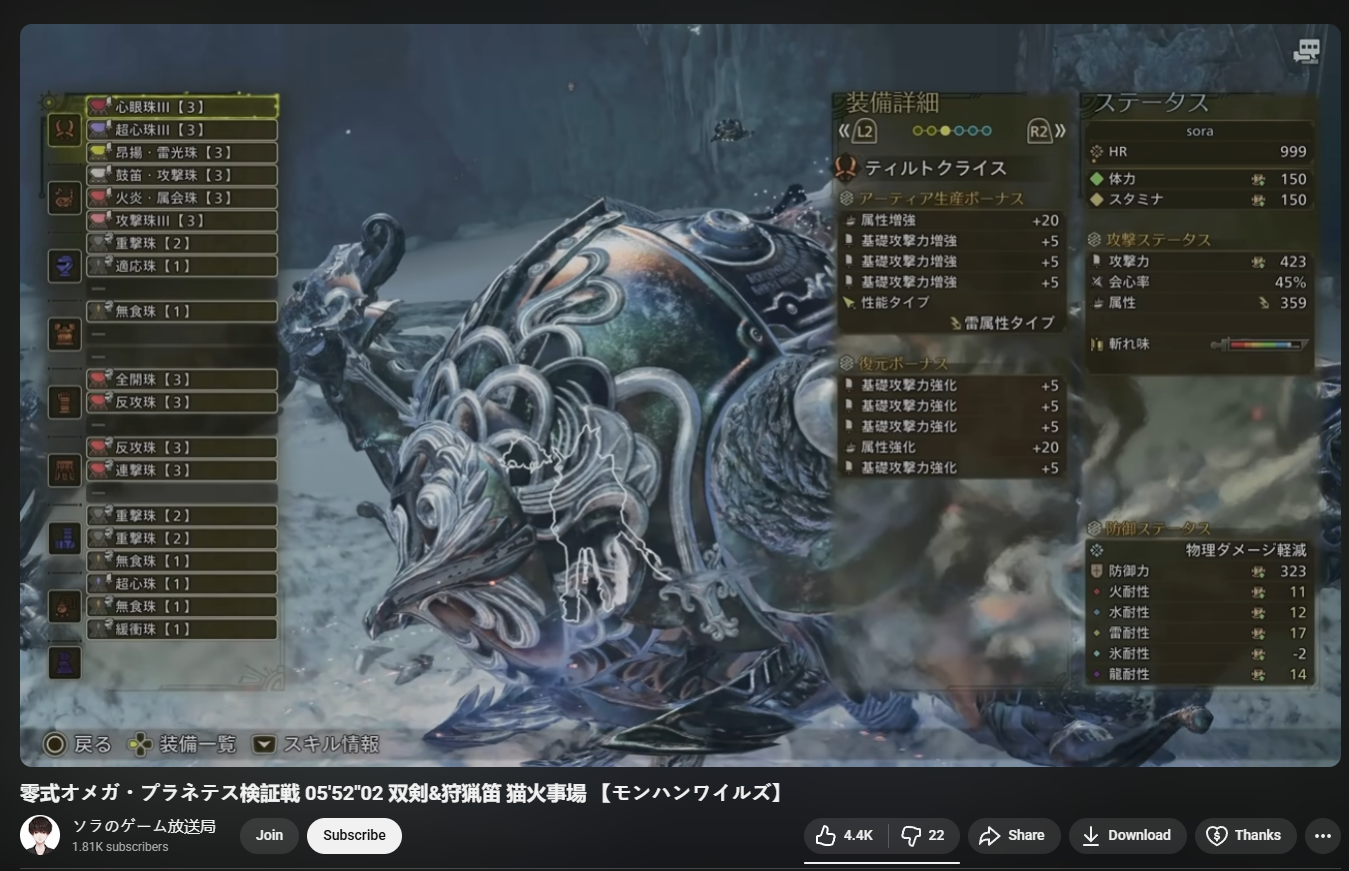Click the weapon icon beside ティルトクライス
Image resolution: width=1349 pixels, height=871 pixels.
point(847,166)
